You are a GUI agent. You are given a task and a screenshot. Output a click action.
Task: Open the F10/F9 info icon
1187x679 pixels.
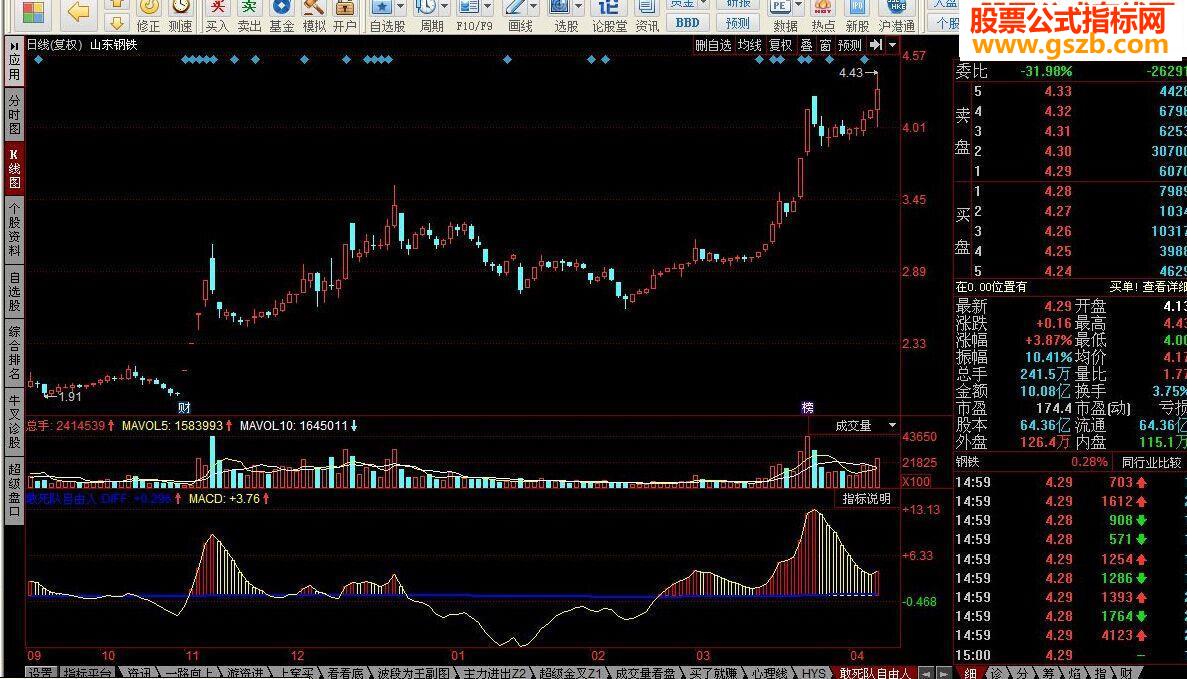469,8
